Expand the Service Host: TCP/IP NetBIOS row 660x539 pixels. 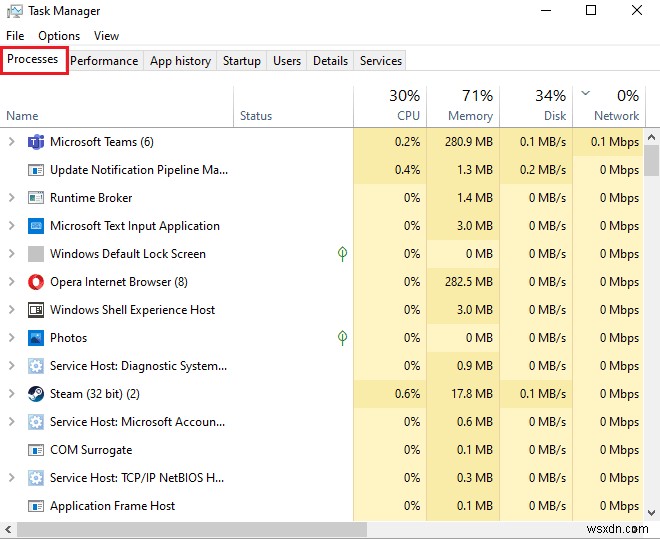pos(12,478)
